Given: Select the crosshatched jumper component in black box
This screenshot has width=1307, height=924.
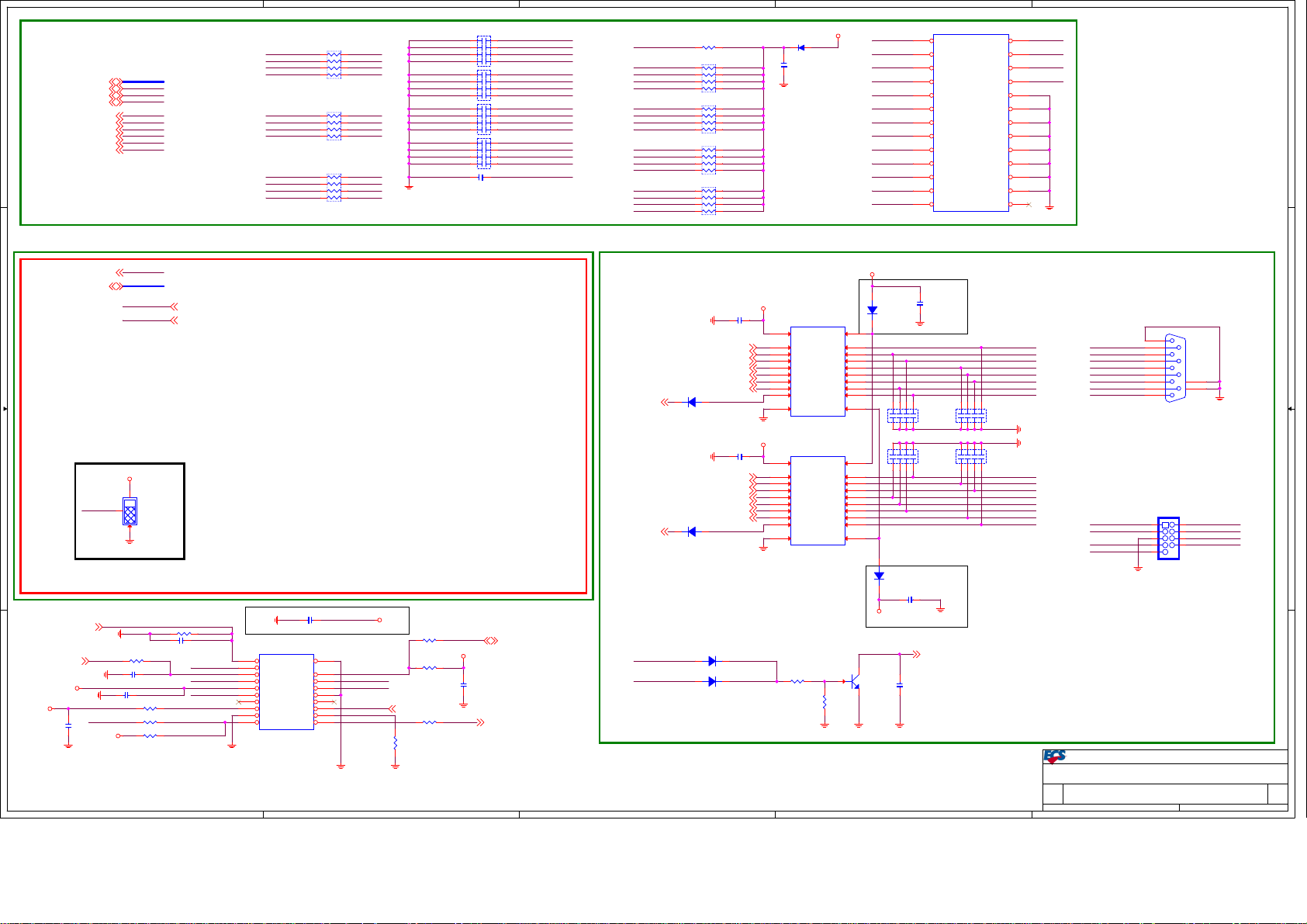Looking at the screenshot, I should [x=130, y=512].
